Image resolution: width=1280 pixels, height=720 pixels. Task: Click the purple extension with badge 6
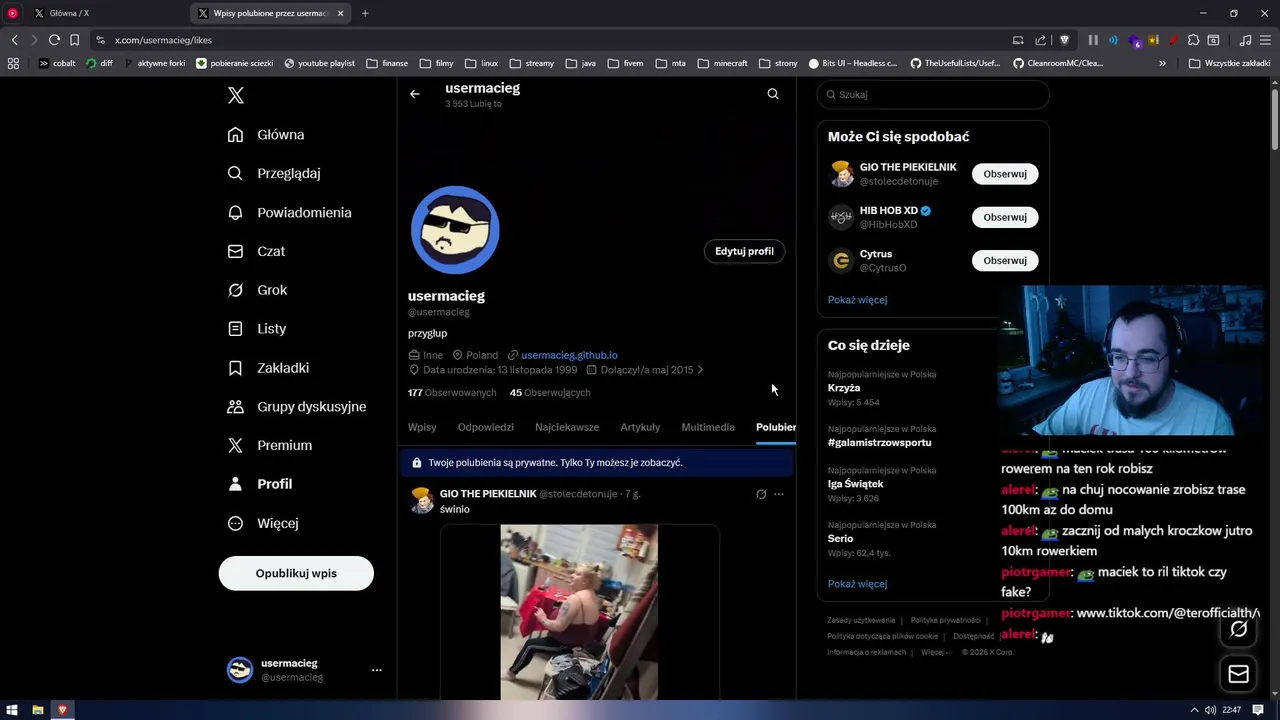tap(1134, 41)
